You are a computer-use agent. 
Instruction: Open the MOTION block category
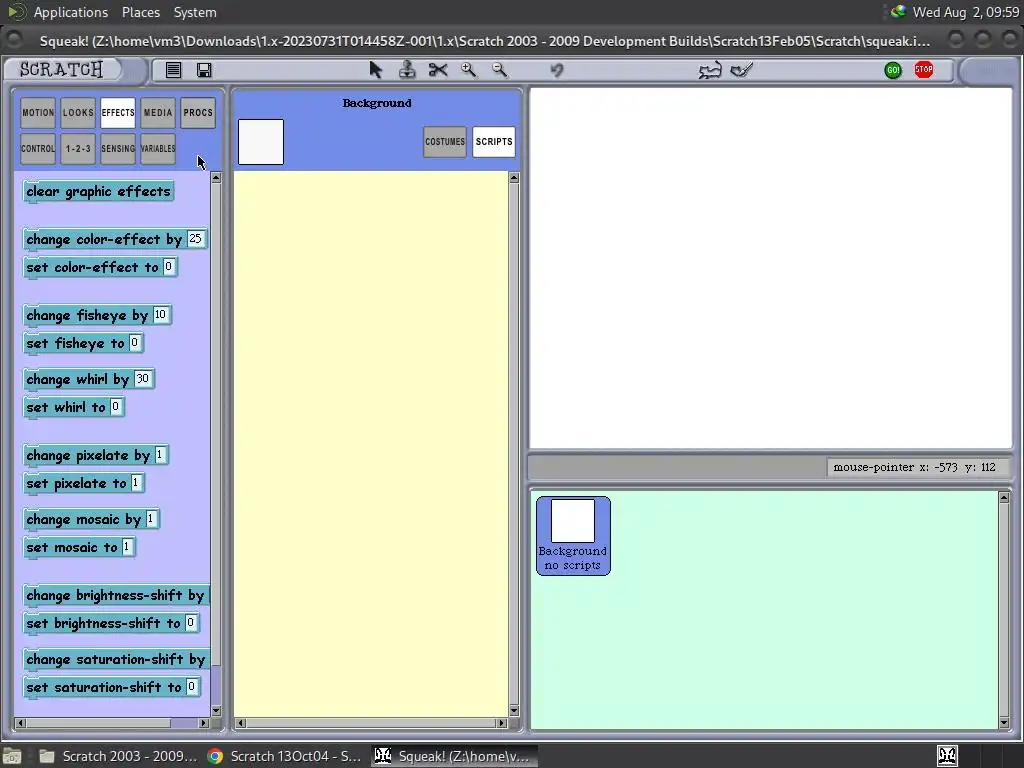pos(38,113)
